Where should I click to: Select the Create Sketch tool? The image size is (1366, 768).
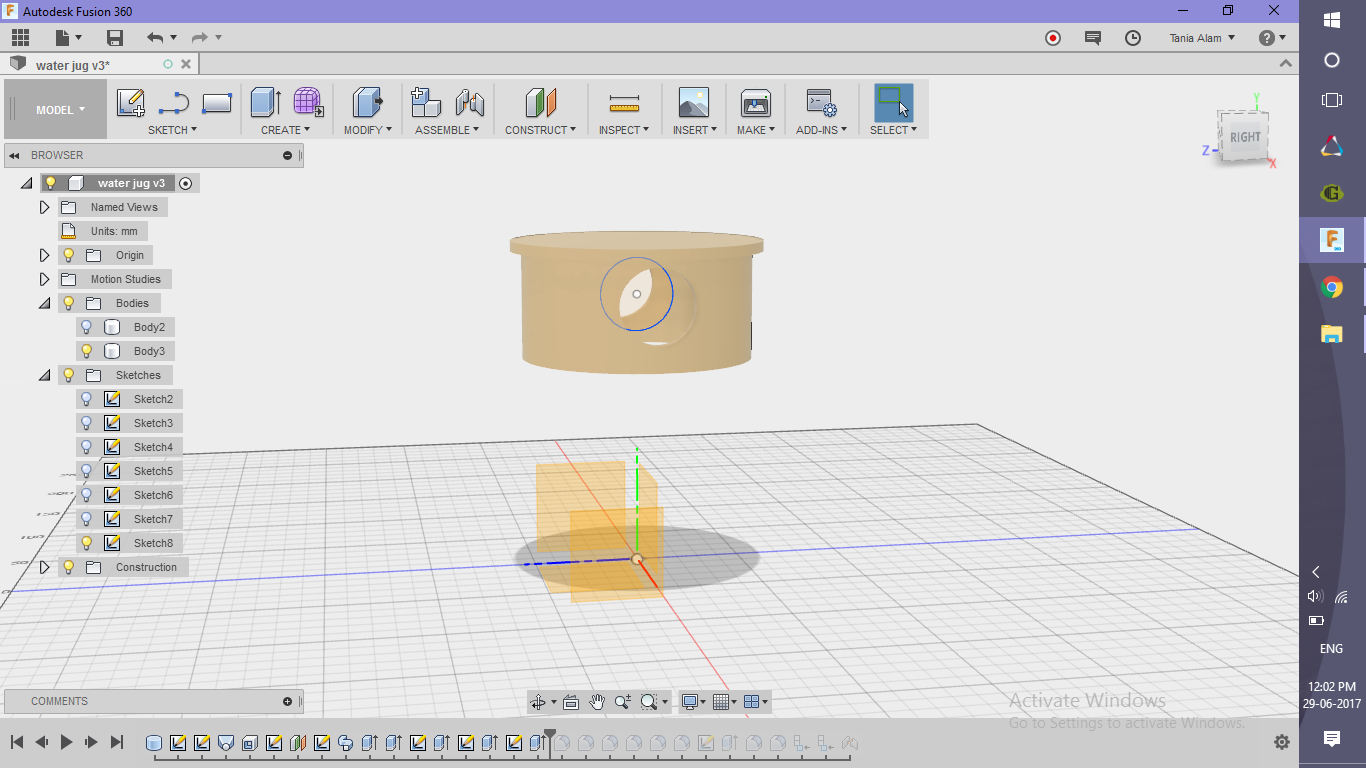pyautogui.click(x=131, y=102)
